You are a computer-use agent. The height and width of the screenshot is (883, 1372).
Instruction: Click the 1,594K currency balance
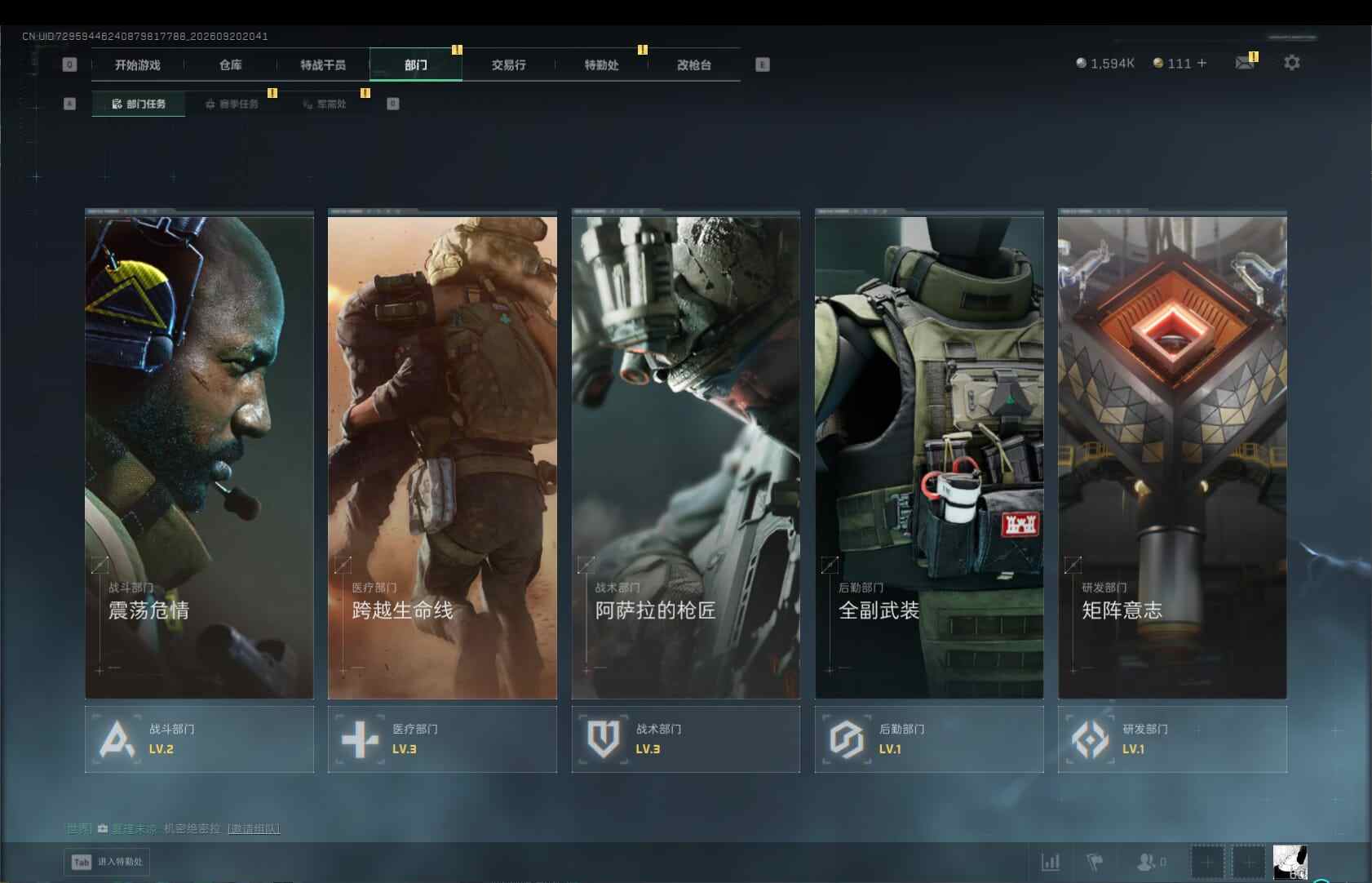pos(1113,63)
